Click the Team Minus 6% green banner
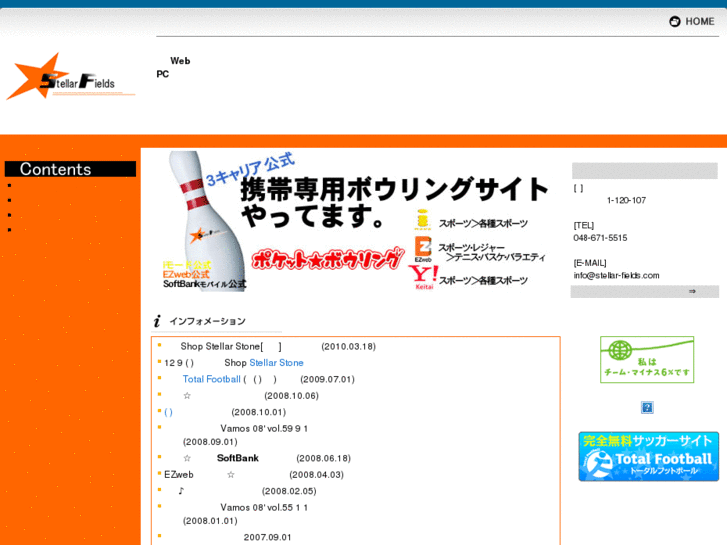727x545 pixels. click(x=647, y=359)
